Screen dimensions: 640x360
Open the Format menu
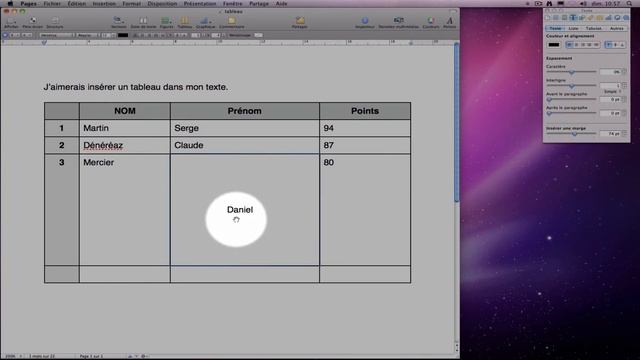click(131, 3)
